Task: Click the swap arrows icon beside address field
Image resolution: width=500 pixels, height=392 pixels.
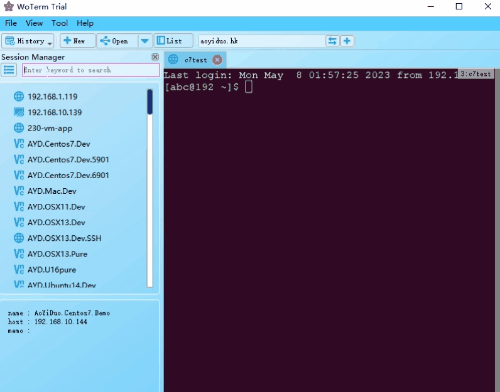Action: [x=332, y=41]
